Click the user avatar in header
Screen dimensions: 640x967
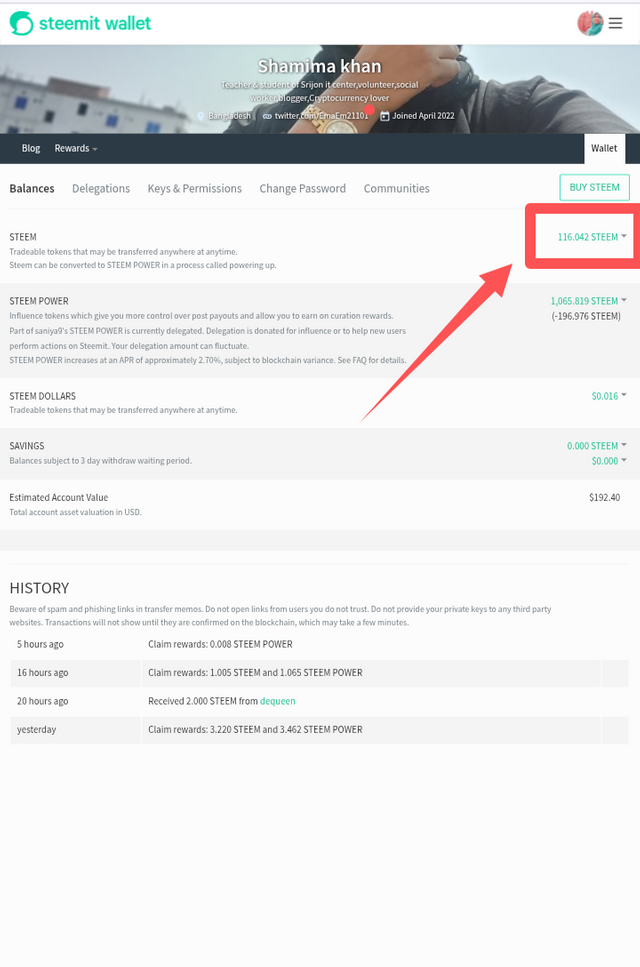pos(590,23)
